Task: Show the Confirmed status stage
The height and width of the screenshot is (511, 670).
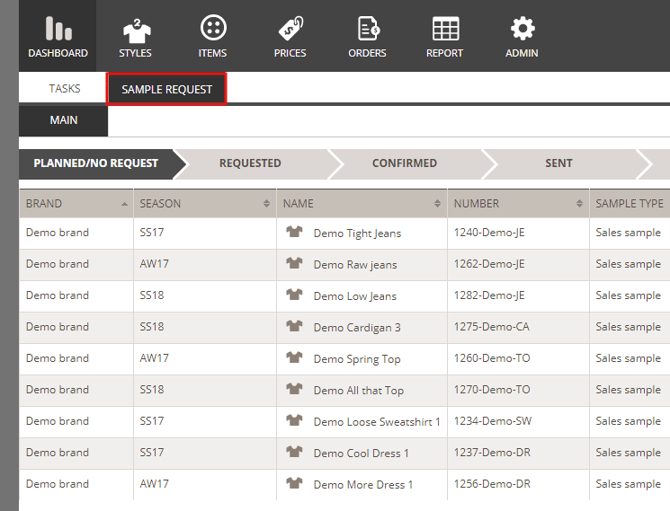Action: (x=404, y=163)
